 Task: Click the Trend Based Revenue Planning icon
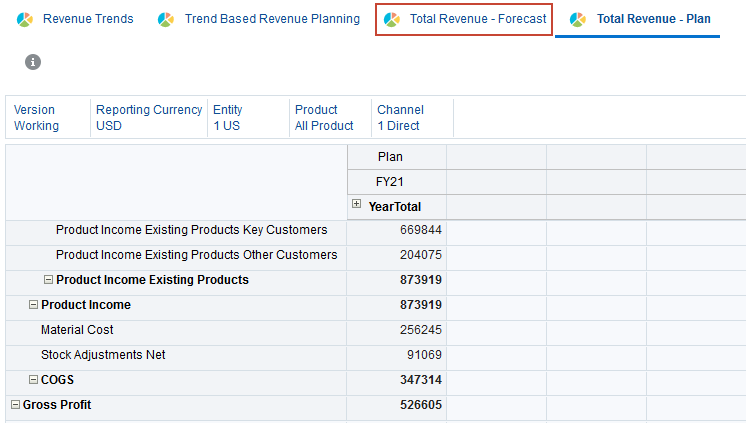pyautogui.click(x=166, y=20)
